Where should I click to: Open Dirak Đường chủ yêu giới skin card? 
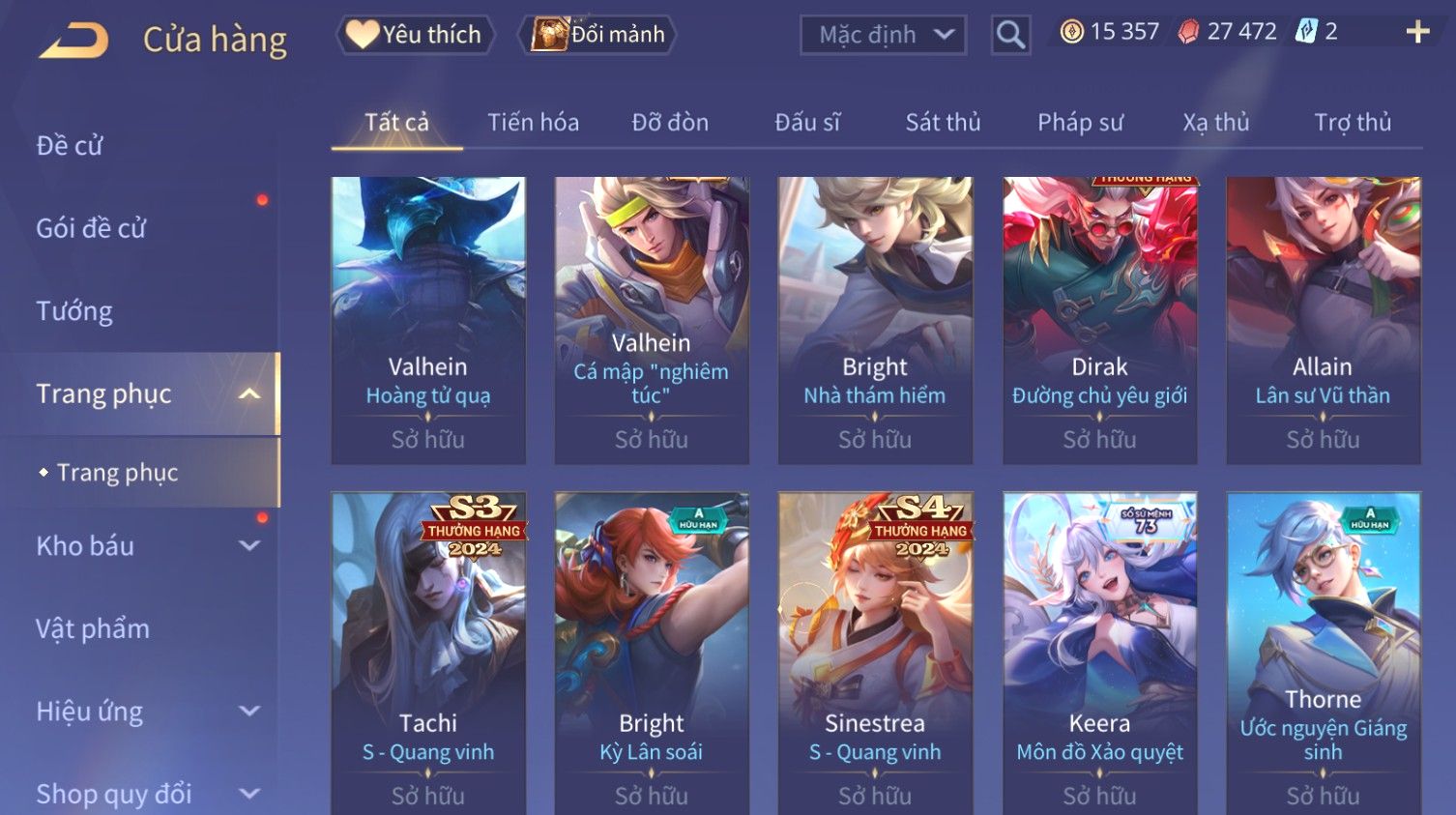[1099, 320]
